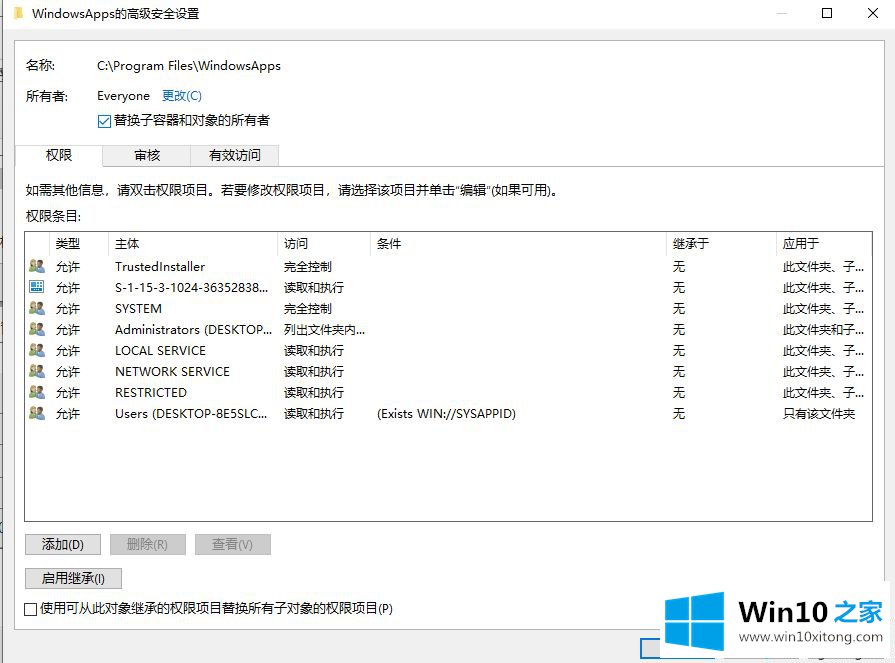
Task: Open the 有效访问 tab
Action: pos(235,155)
